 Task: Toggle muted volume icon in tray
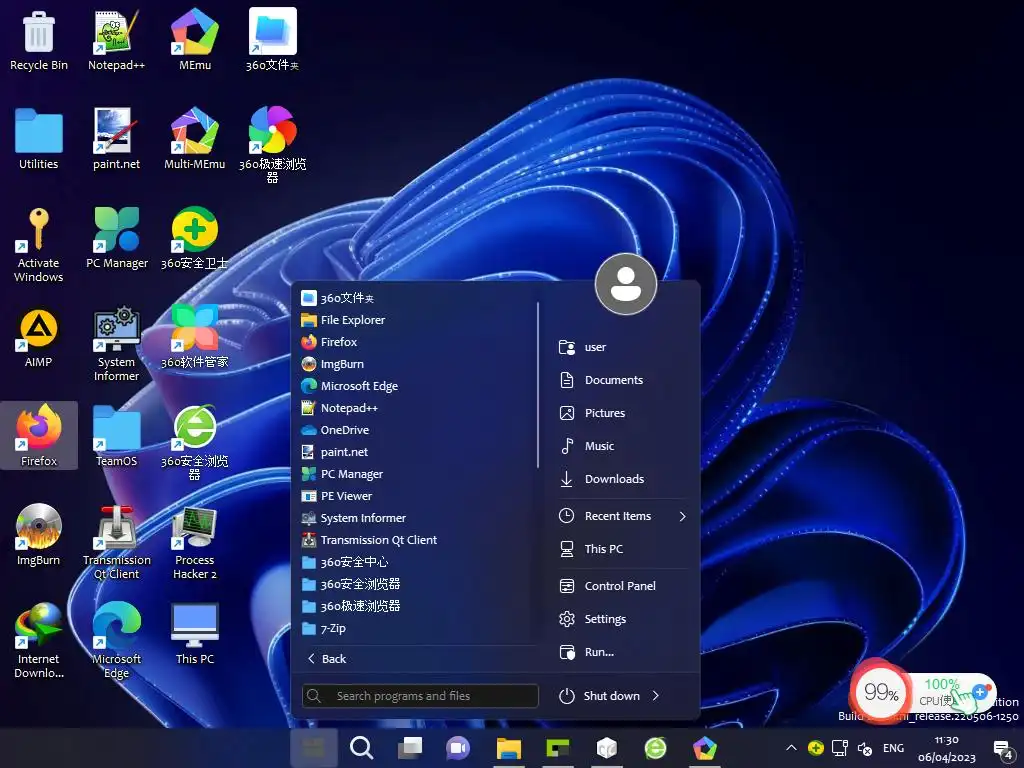pyautogui.click(x=865, y=748)
